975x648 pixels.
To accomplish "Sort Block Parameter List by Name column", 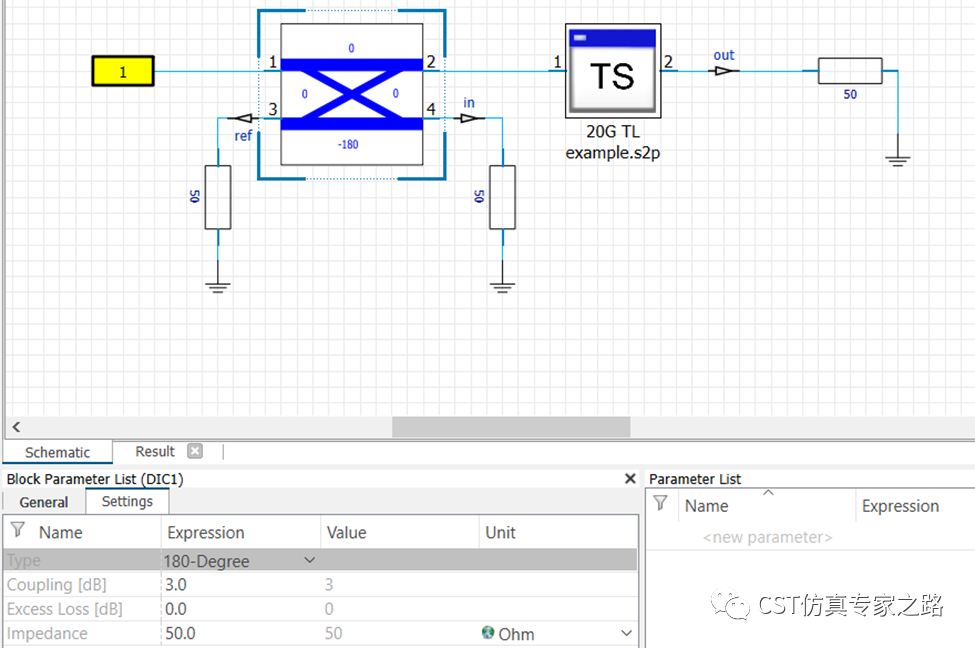I will click(60, 532).
